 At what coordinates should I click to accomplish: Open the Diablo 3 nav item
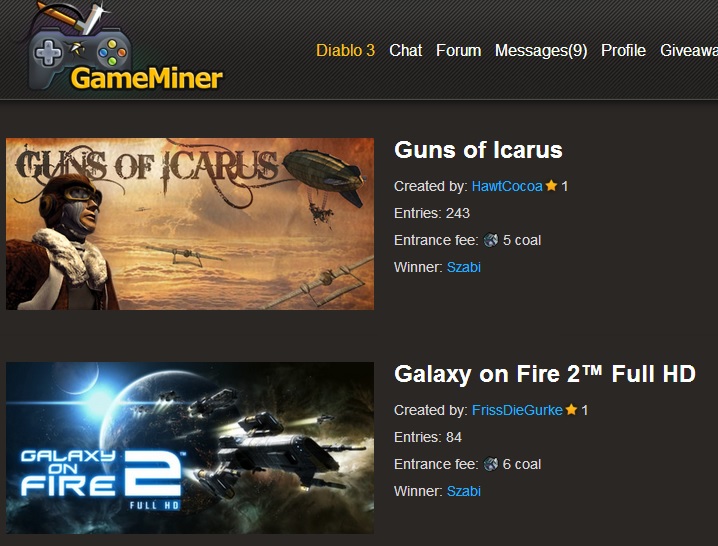coord(345,50)
